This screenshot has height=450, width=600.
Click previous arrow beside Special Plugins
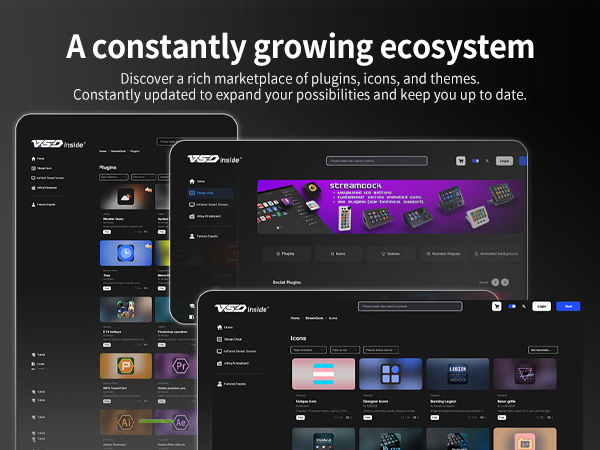click(495, 282)
